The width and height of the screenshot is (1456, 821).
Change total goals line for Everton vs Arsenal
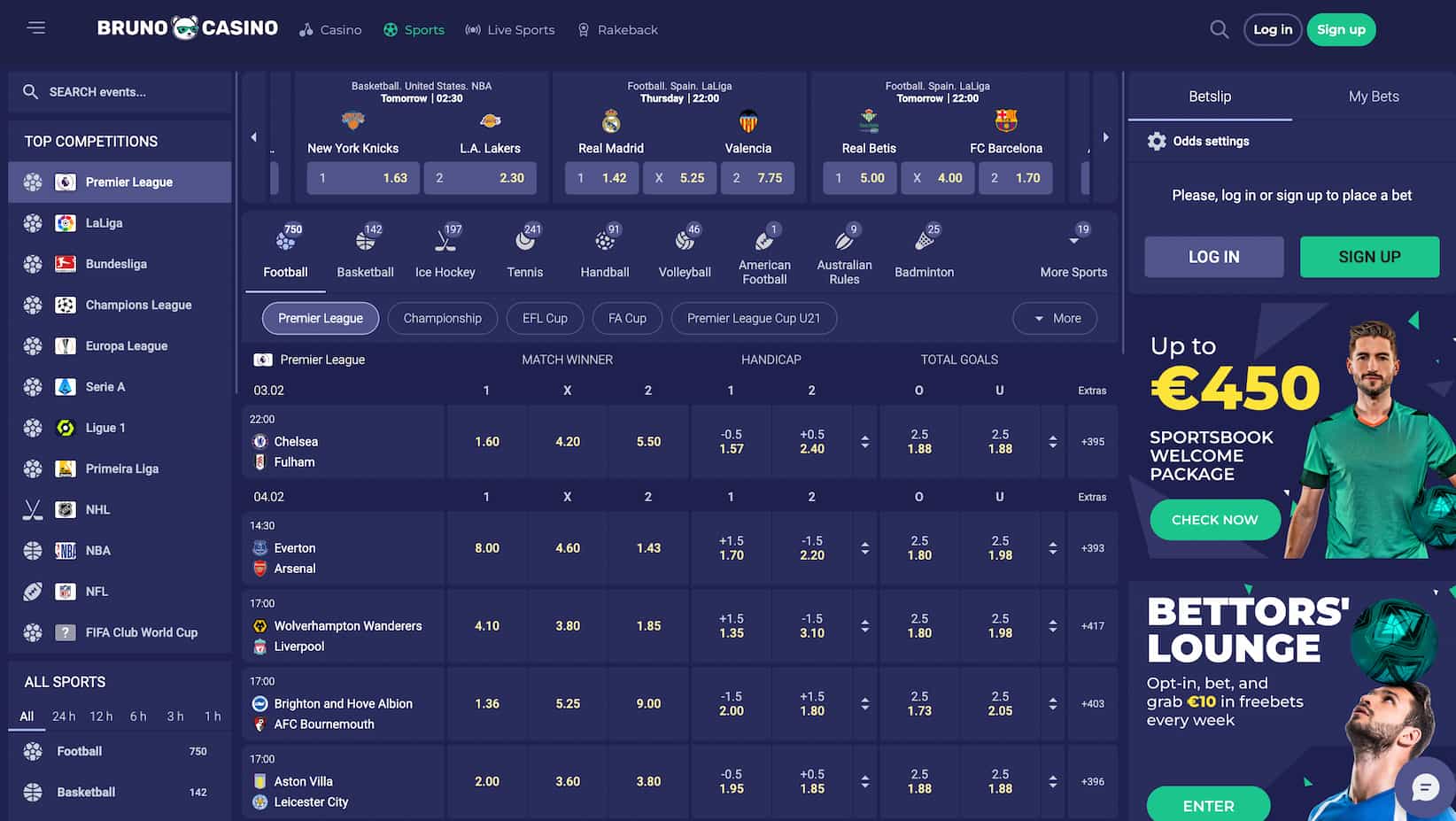pos(1053,548)
